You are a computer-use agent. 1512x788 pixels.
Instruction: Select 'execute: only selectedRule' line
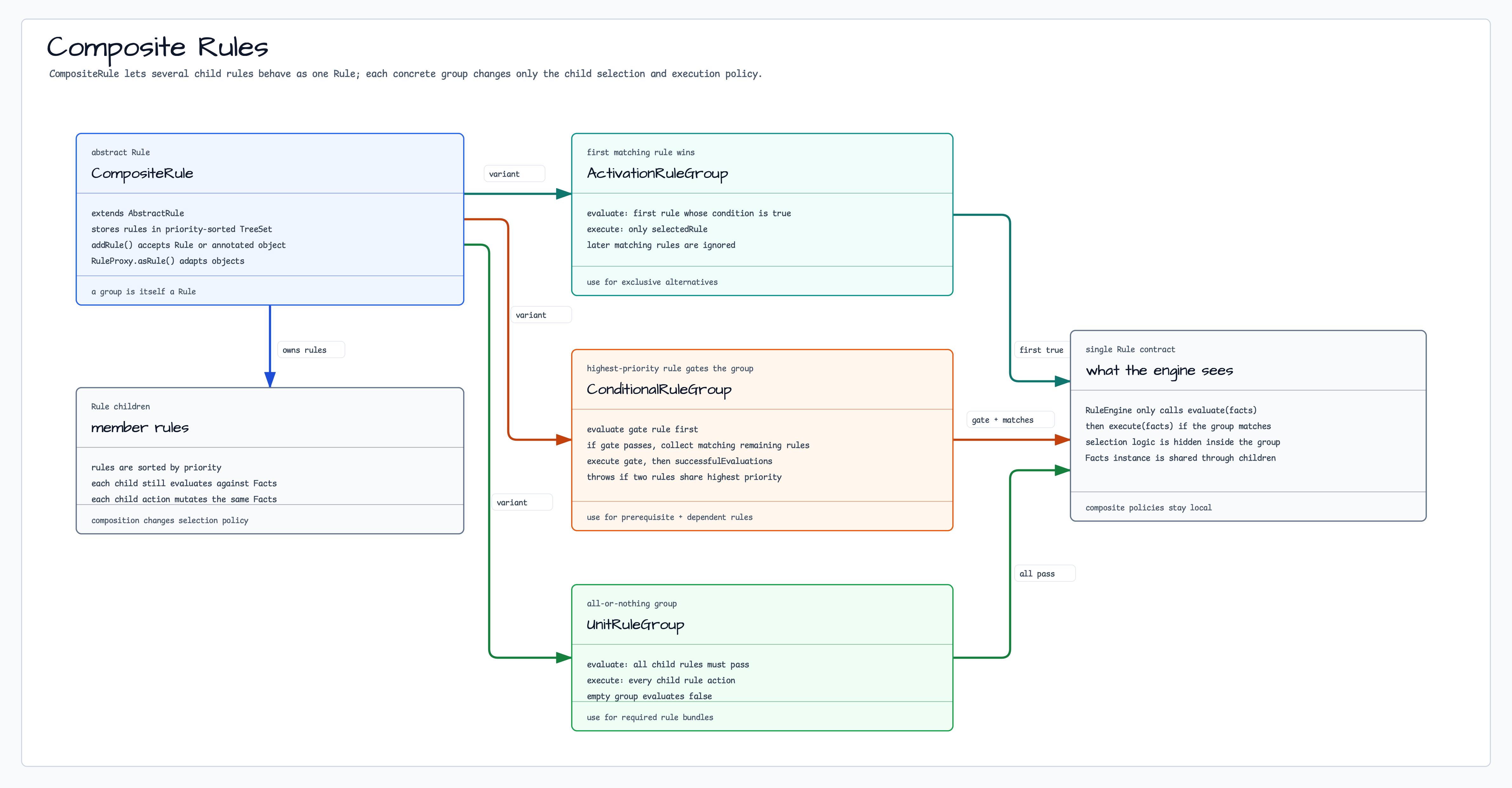[647, 229]
